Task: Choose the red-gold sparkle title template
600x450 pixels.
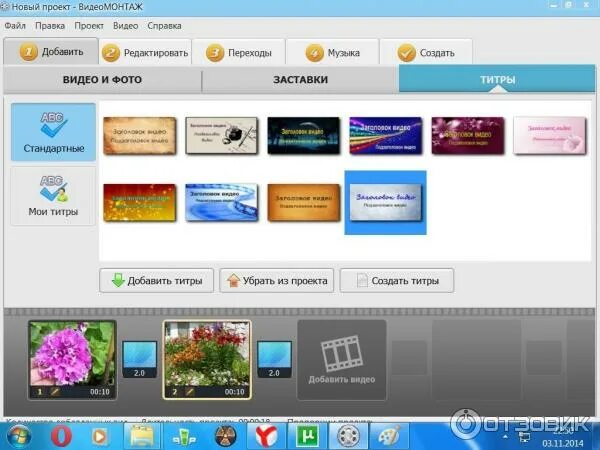Action: (140, 202)
